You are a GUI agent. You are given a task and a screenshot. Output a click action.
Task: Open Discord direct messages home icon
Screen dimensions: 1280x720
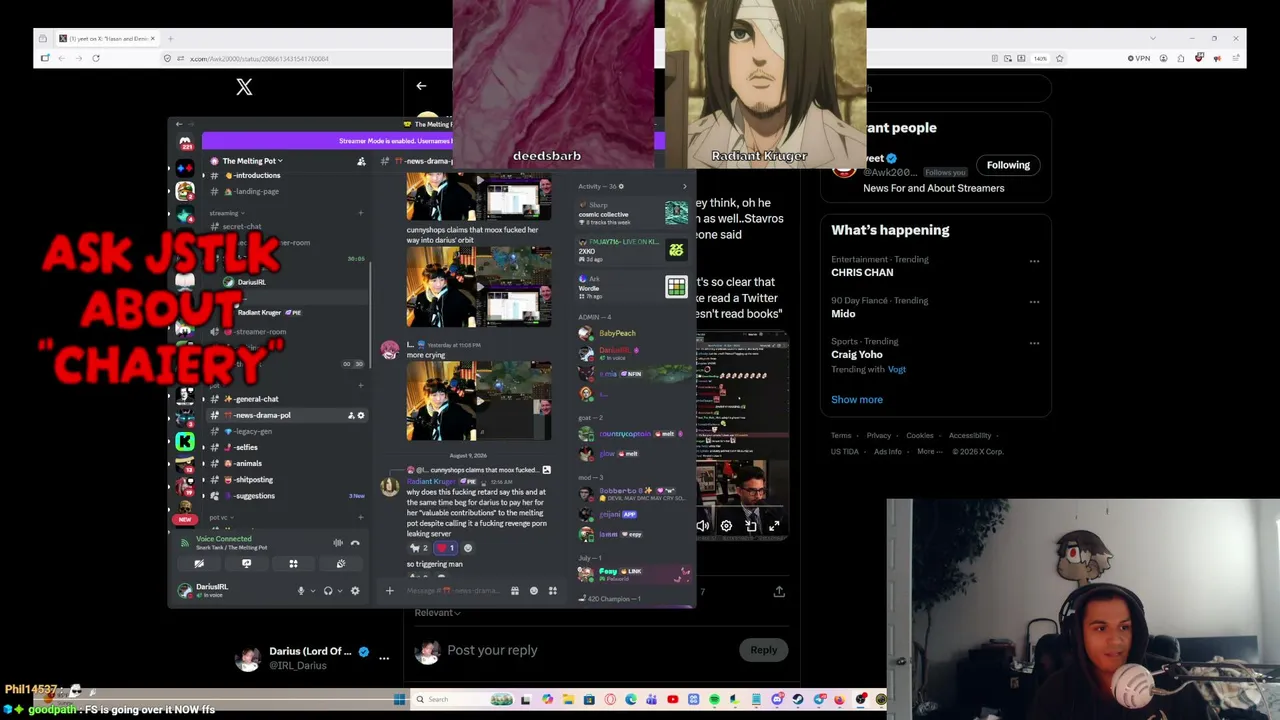click(x=185, y=144)
